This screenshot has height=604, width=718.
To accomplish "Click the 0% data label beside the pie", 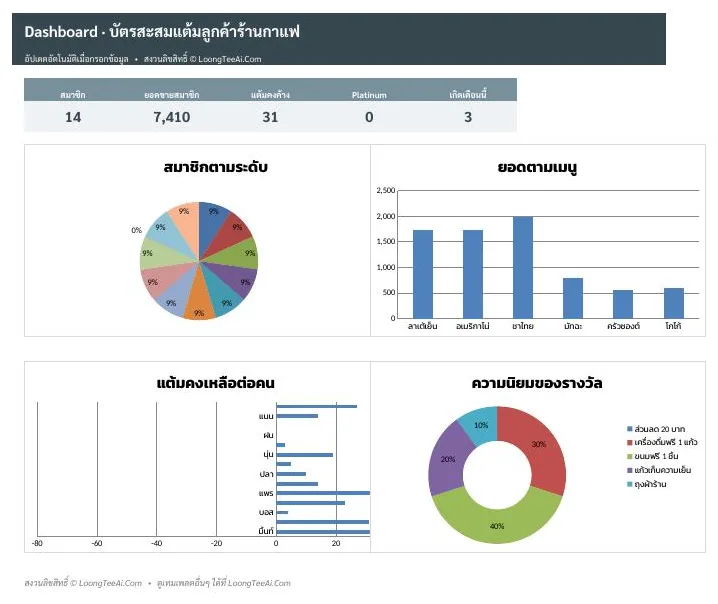I will click(x=136, y=230).
